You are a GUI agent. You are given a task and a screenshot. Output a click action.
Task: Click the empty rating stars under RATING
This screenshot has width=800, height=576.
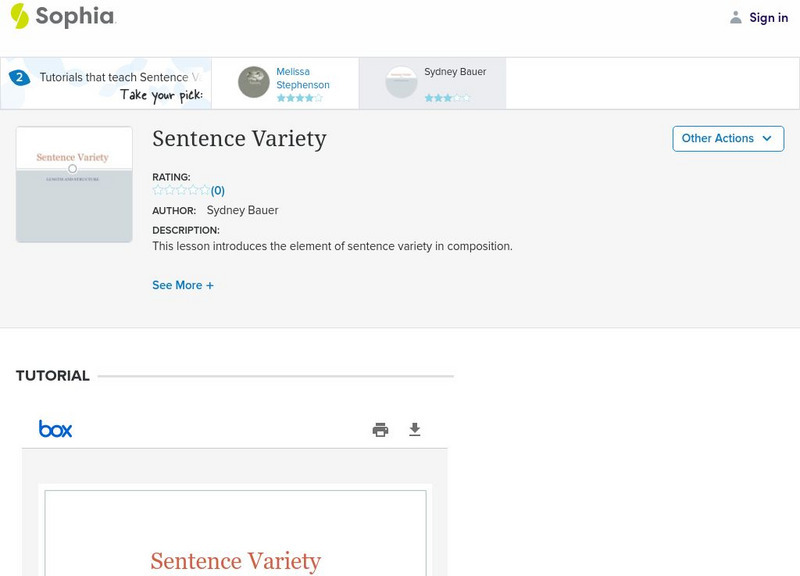(x=180, y=190)
